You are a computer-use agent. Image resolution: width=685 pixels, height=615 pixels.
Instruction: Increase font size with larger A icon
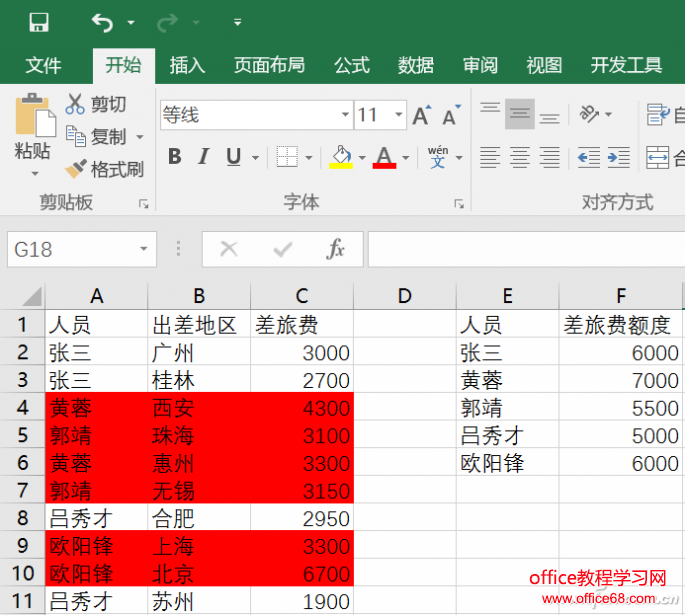click(422, 115)
